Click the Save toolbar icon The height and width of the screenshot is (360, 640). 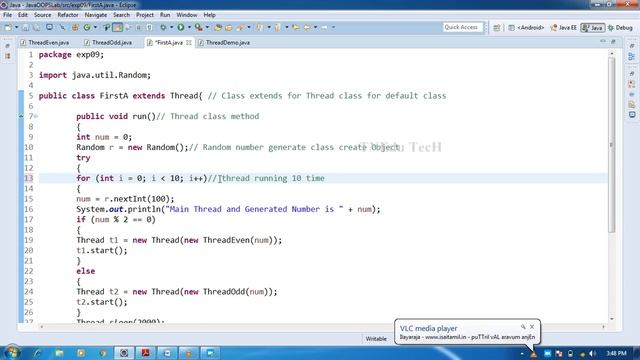[x=25, y=27]
